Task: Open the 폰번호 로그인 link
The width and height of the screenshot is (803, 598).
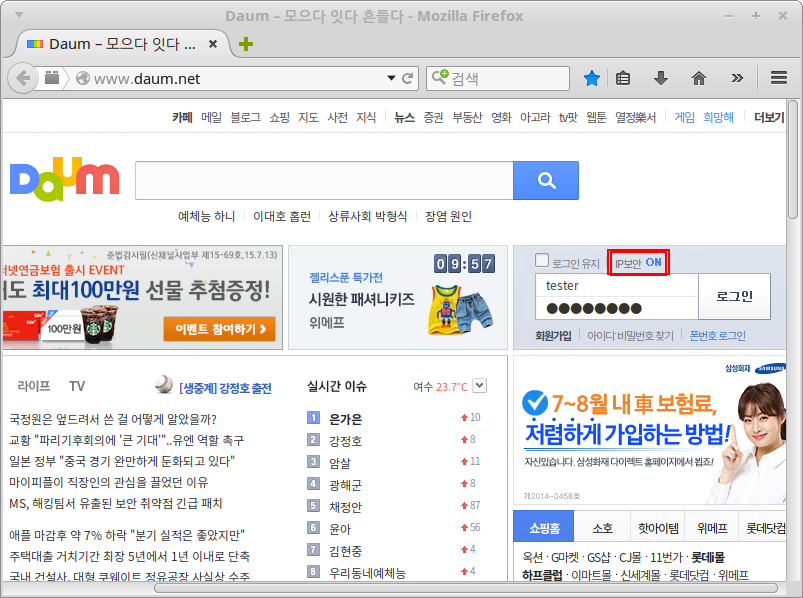Action: (x=717, y=336)
